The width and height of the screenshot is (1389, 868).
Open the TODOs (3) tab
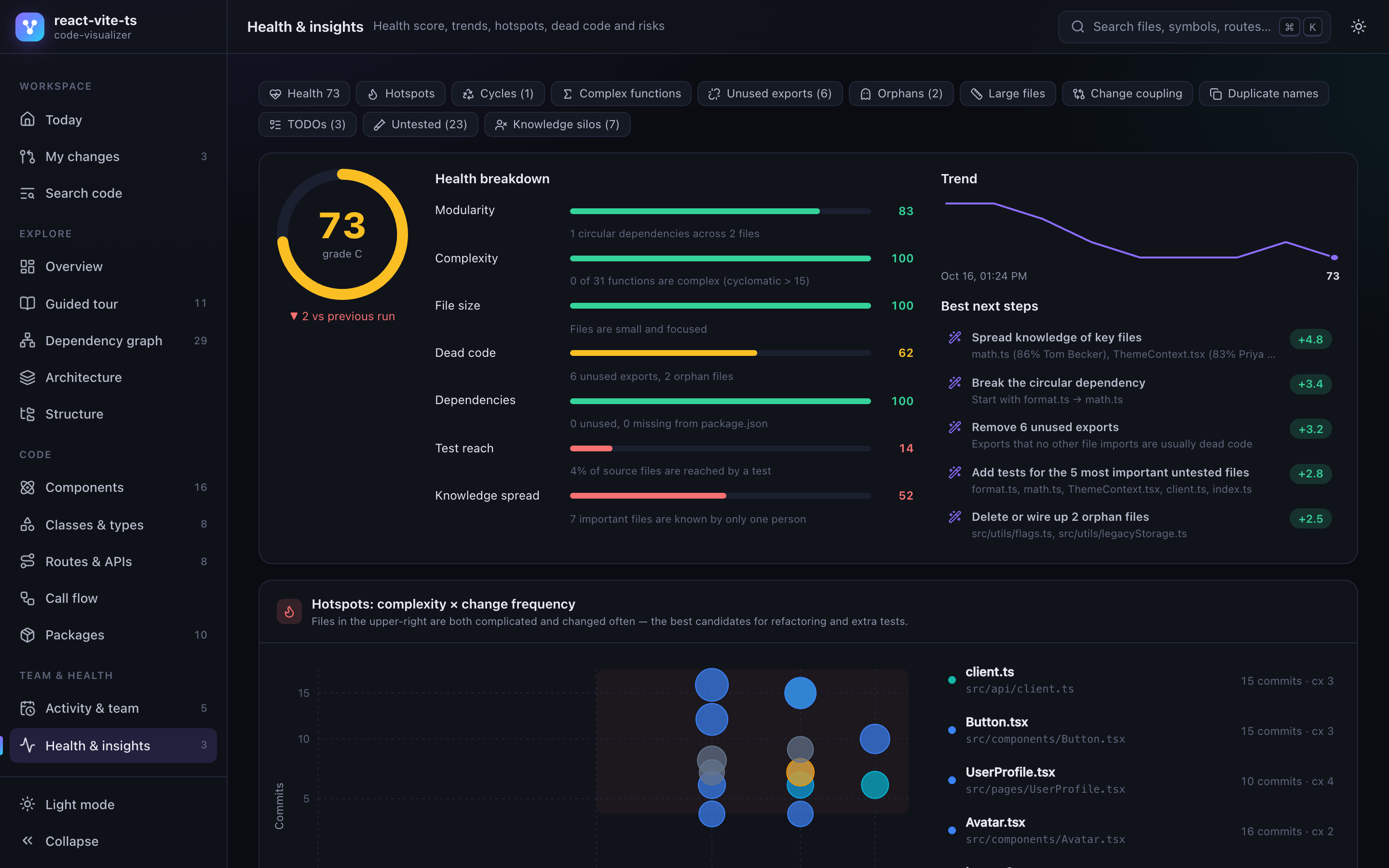tap(308, 124)
